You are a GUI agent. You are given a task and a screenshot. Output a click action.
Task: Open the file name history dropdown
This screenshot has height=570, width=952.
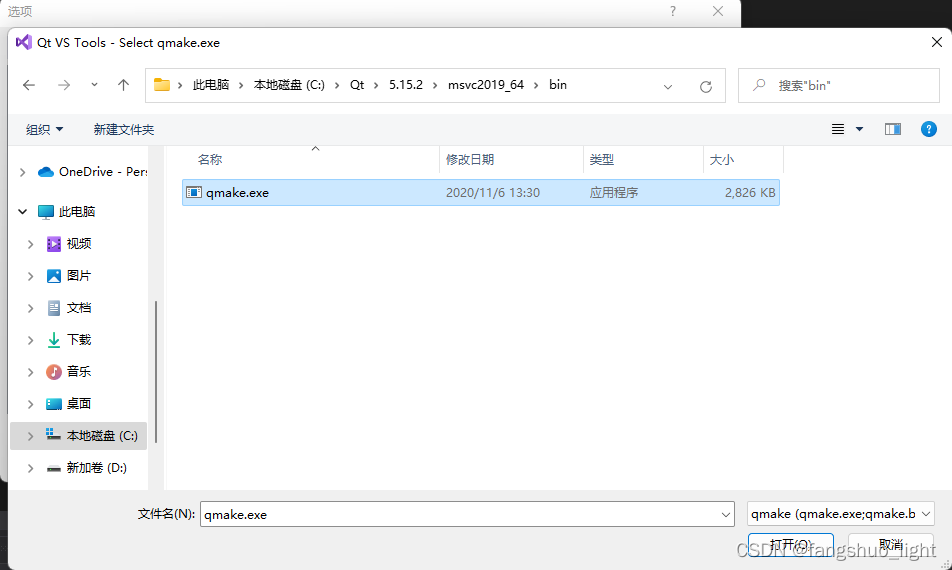[726, 515]
